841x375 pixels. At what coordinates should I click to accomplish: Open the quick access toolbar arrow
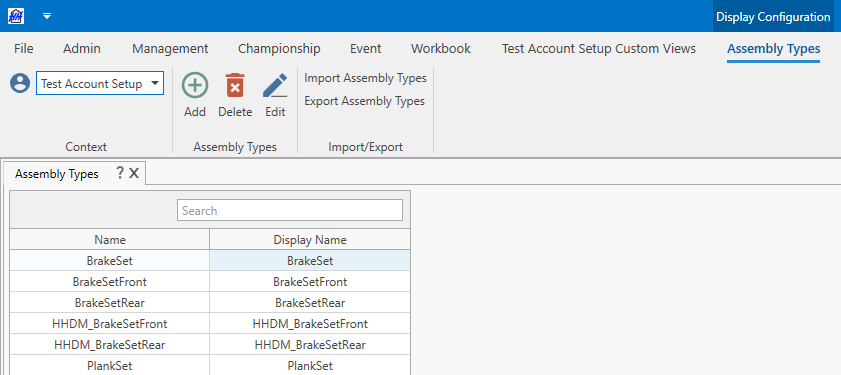pos(47,16)
